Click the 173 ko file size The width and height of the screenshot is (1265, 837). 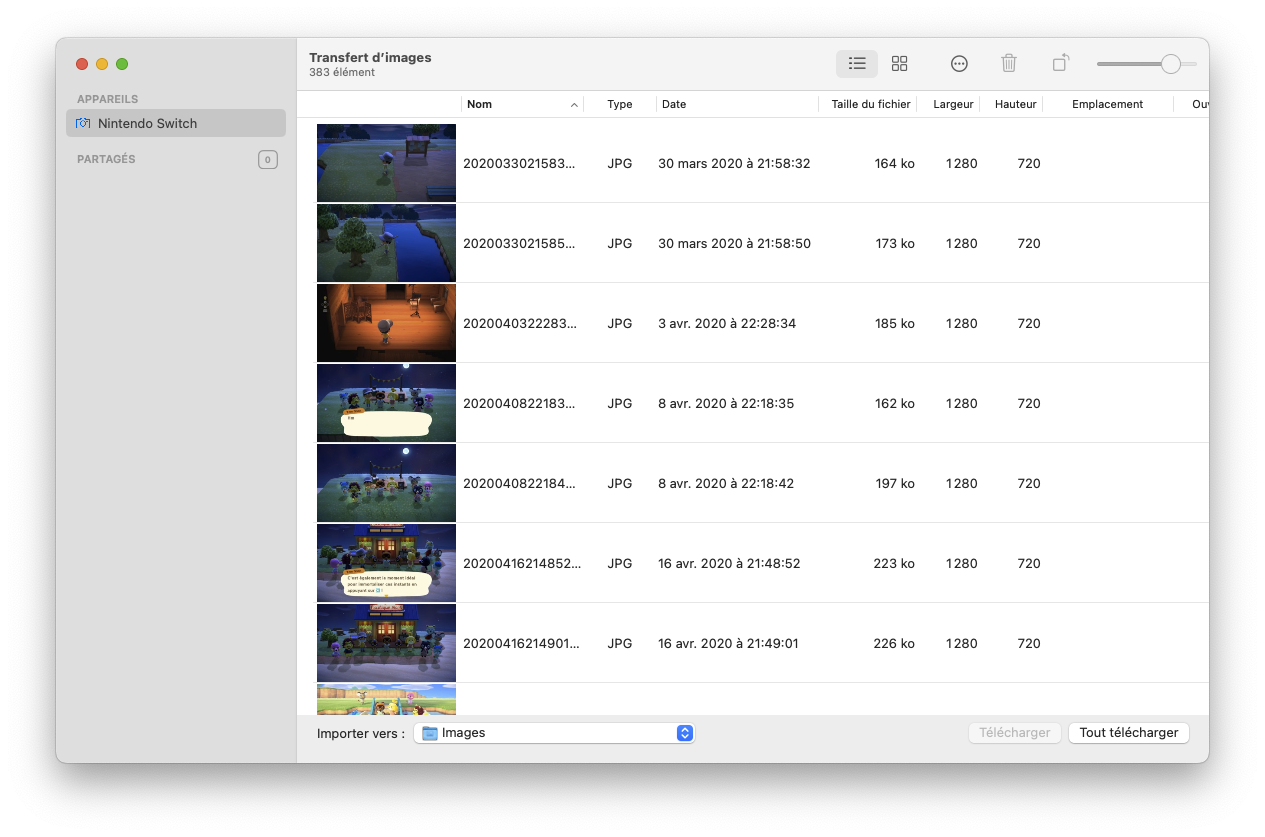pos(894,243)
